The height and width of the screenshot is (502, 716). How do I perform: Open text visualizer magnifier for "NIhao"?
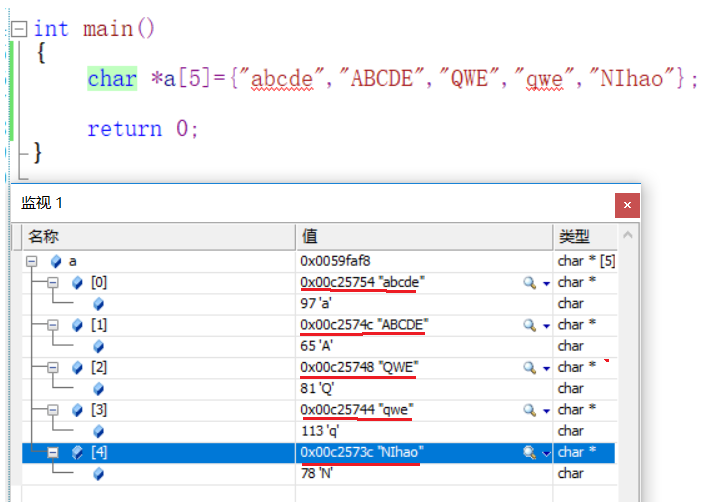tap(529, 453)
